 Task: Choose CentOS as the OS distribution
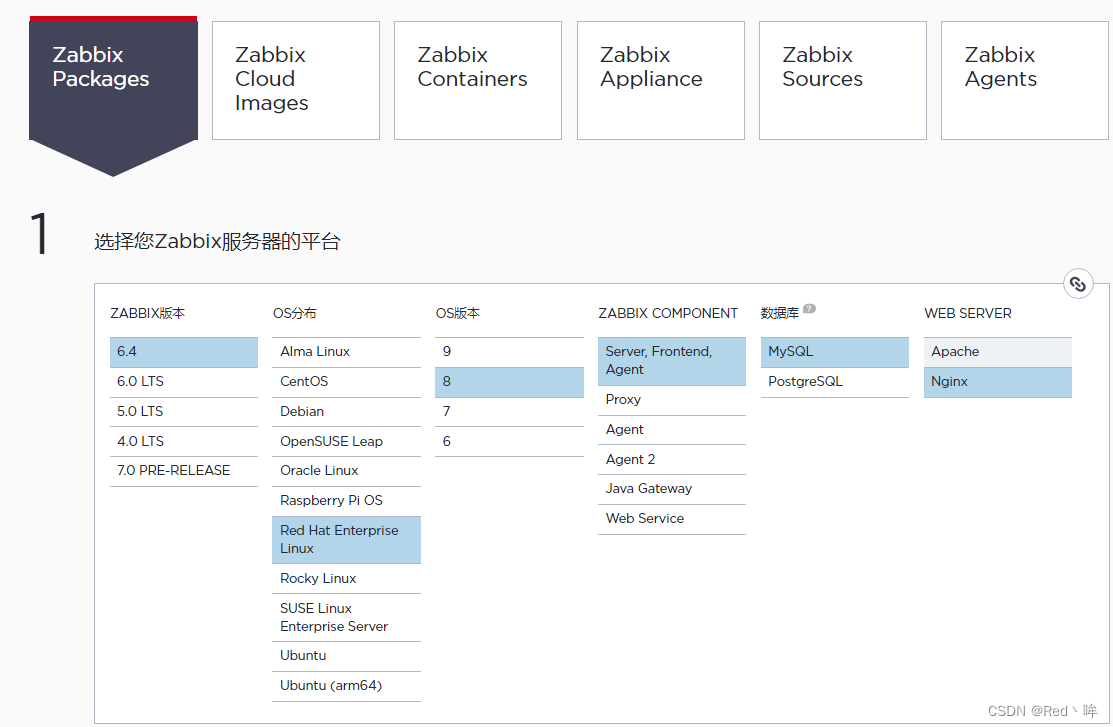346,381
